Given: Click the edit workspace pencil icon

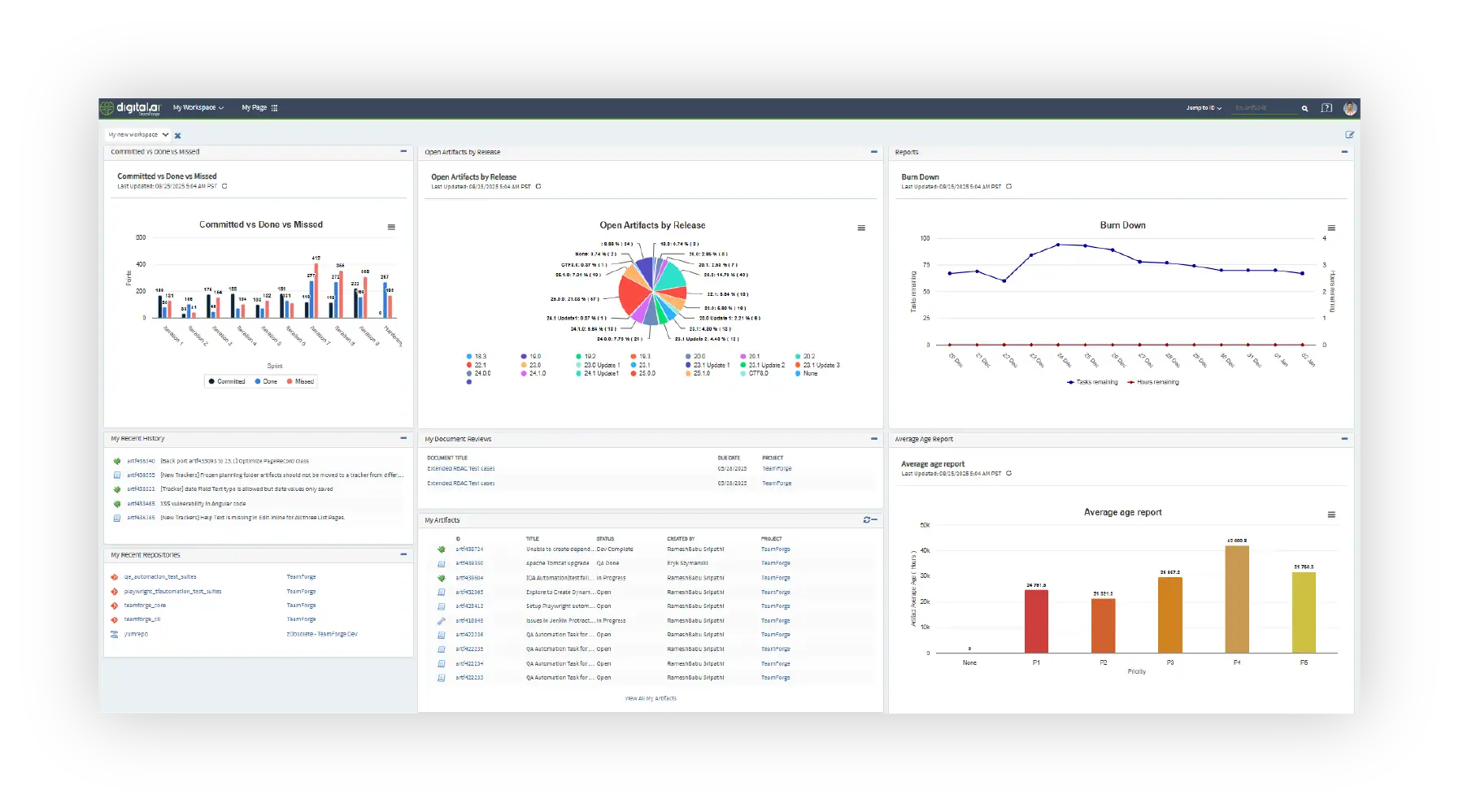Looking at the screenshot, I should [x=1349, y=135].
